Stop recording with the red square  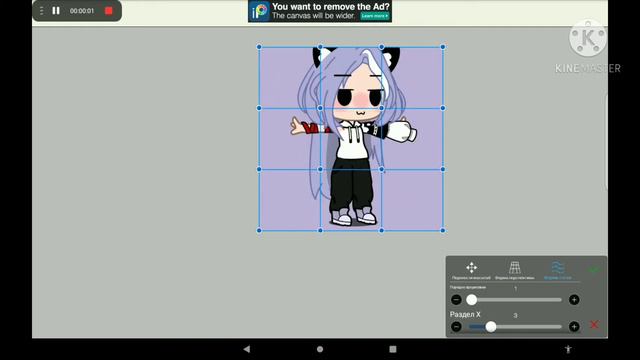point(109,11)
